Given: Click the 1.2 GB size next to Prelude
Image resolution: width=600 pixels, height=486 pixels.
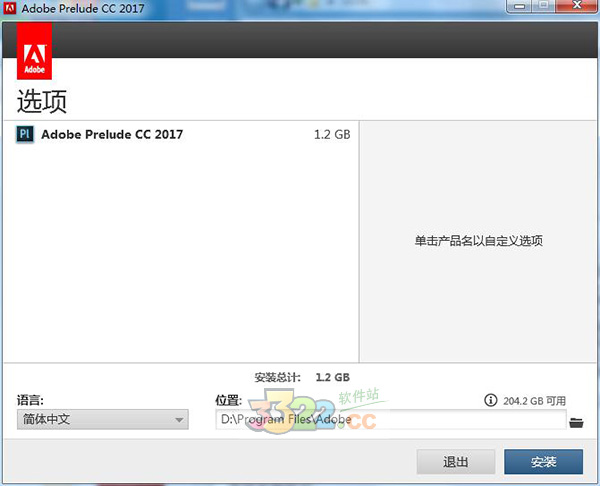Looking at the screenshot, I should tap(332, 134).
